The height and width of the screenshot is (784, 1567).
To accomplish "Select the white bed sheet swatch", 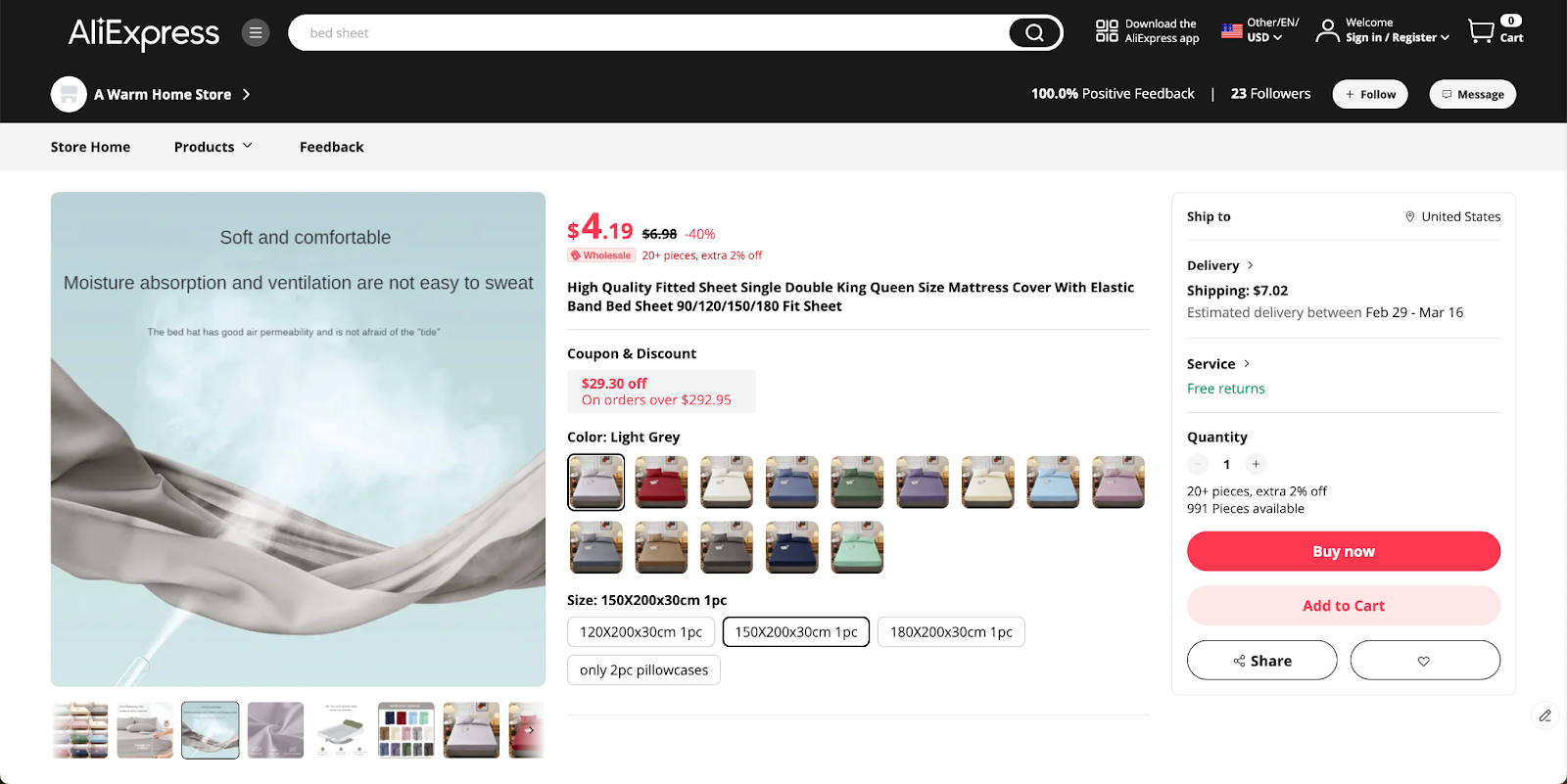I will point(727,482).
